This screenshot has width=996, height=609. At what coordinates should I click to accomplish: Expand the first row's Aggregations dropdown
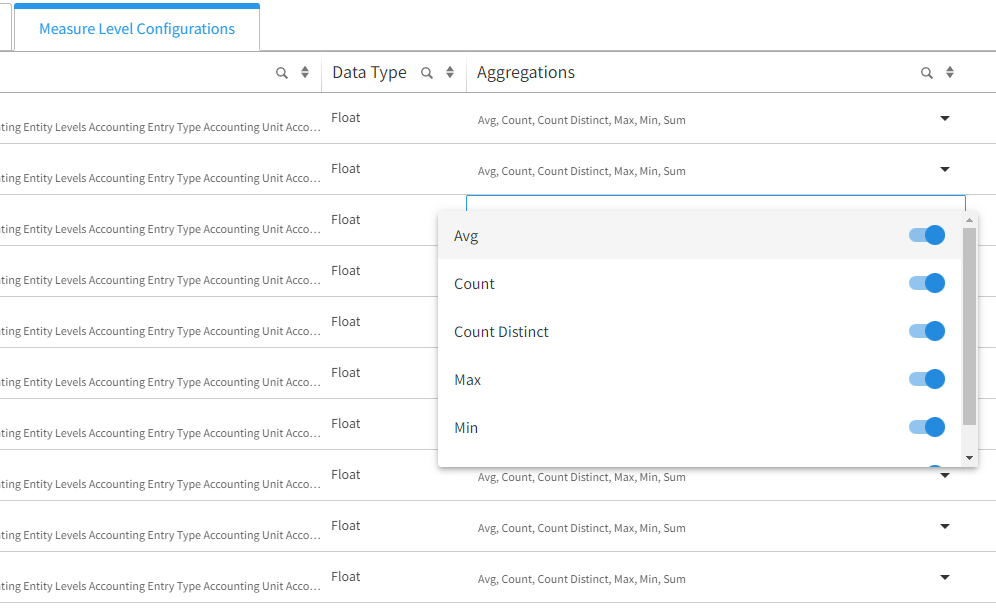[945, 119]
